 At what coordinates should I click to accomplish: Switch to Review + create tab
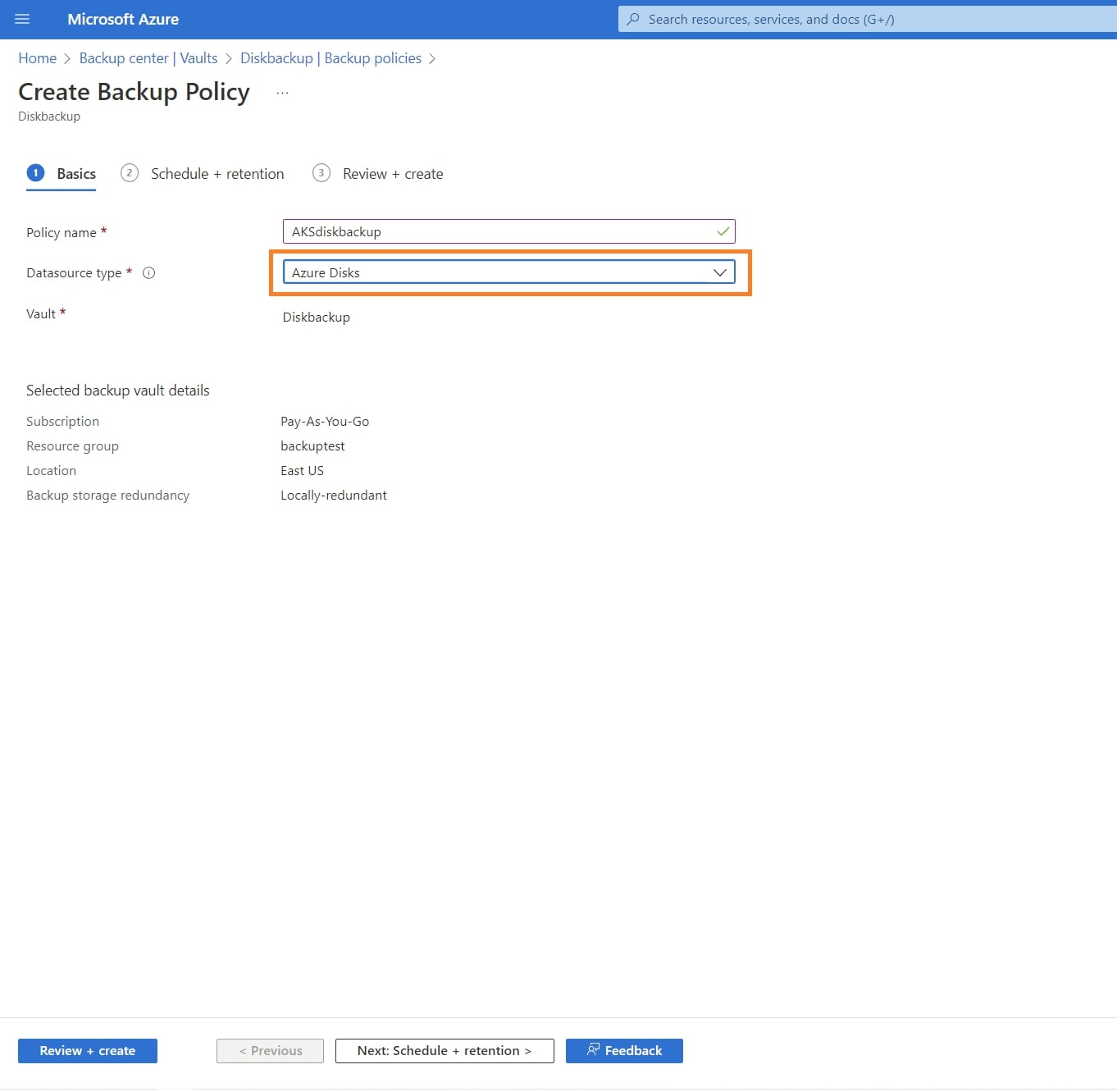point(378,174)
